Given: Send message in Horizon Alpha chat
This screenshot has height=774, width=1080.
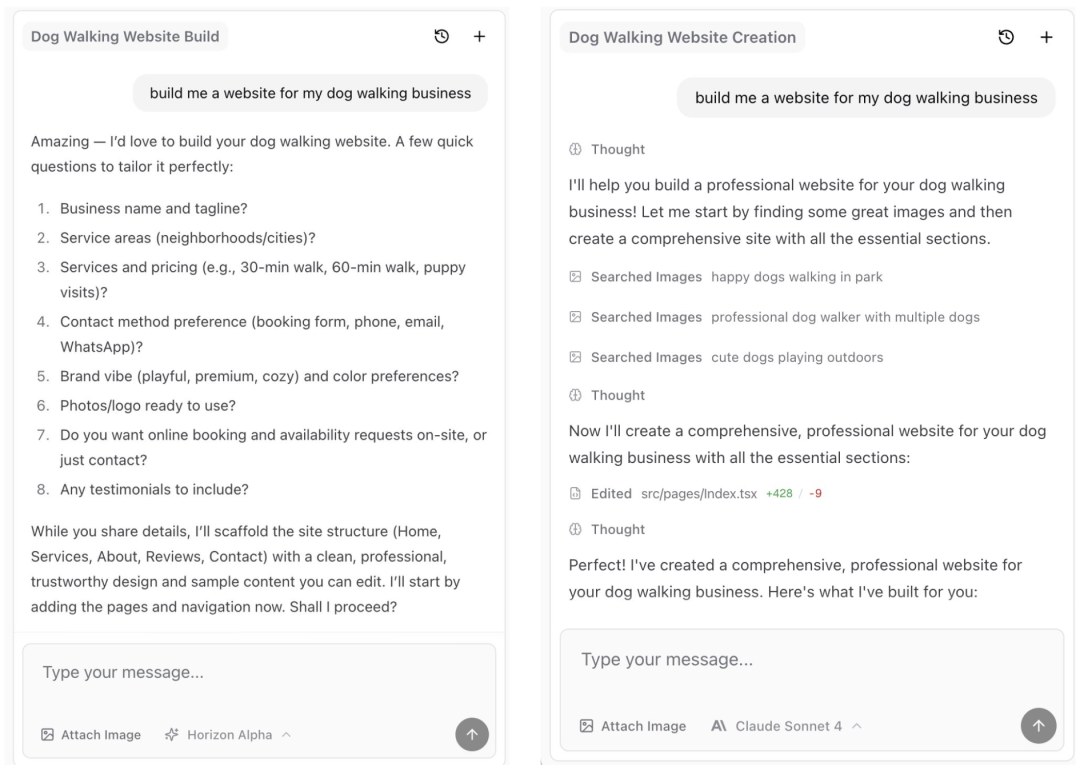Looking at the screenshot, I should click(x=472, y=734).
